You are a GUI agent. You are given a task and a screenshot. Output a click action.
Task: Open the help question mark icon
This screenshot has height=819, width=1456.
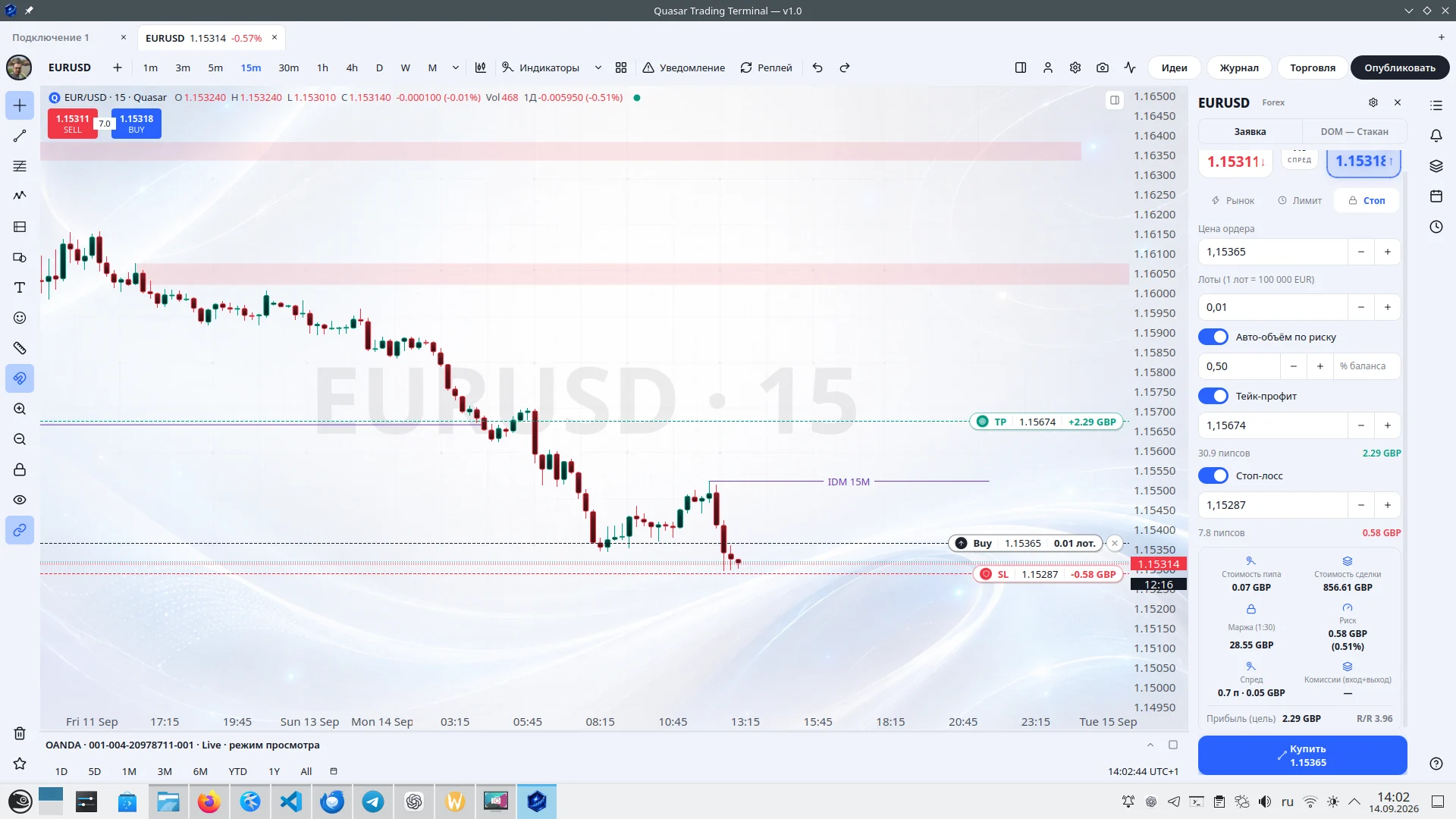click(x=1436, y=764)
